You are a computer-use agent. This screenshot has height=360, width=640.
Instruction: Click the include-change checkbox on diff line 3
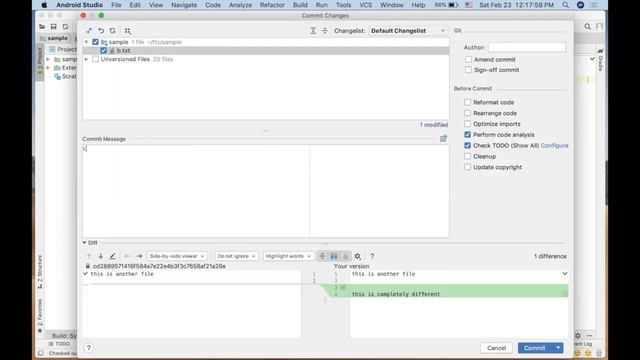(x=343, y=287)
